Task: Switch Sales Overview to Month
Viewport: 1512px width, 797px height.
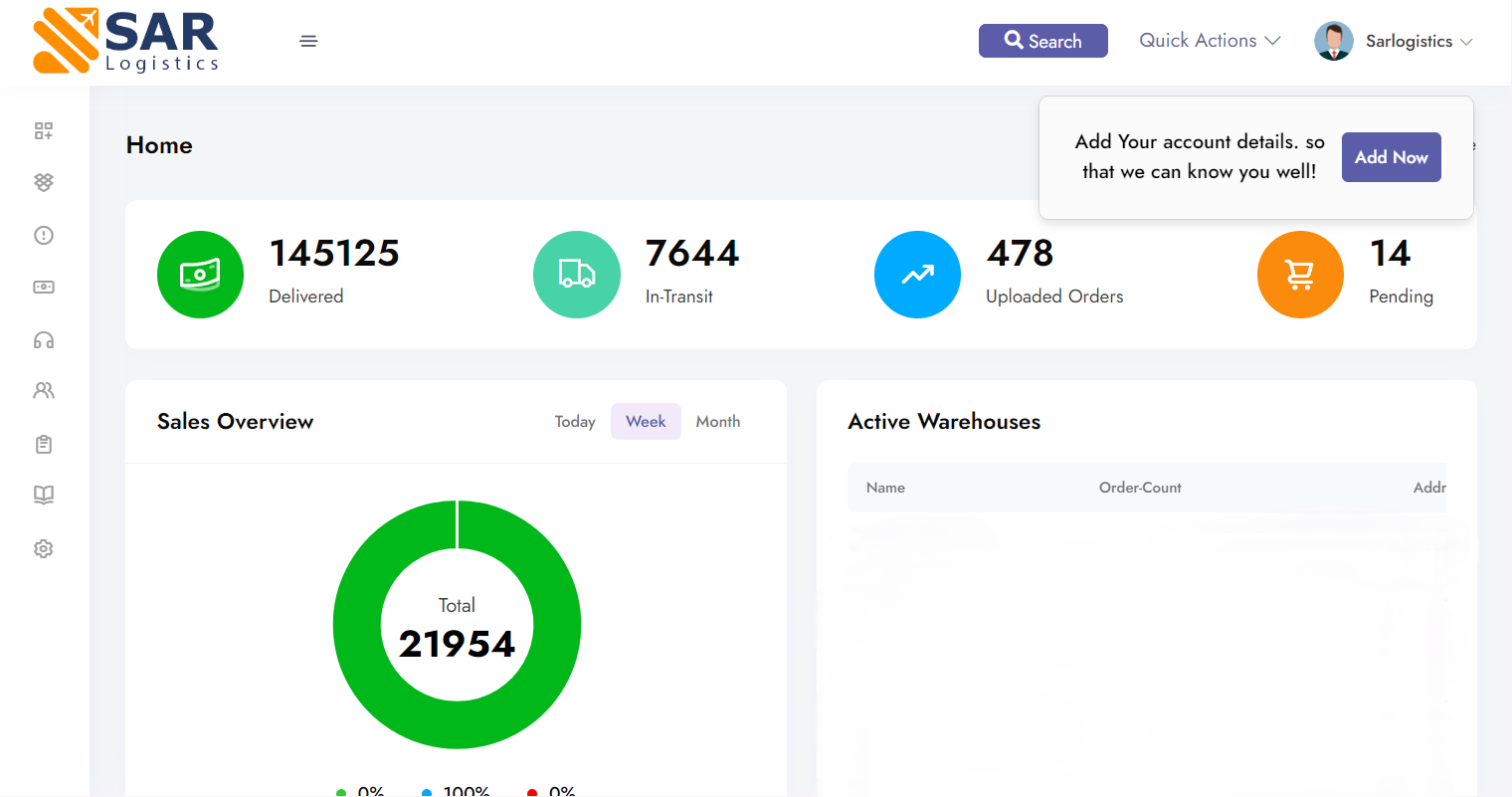Action: point(717,422)
